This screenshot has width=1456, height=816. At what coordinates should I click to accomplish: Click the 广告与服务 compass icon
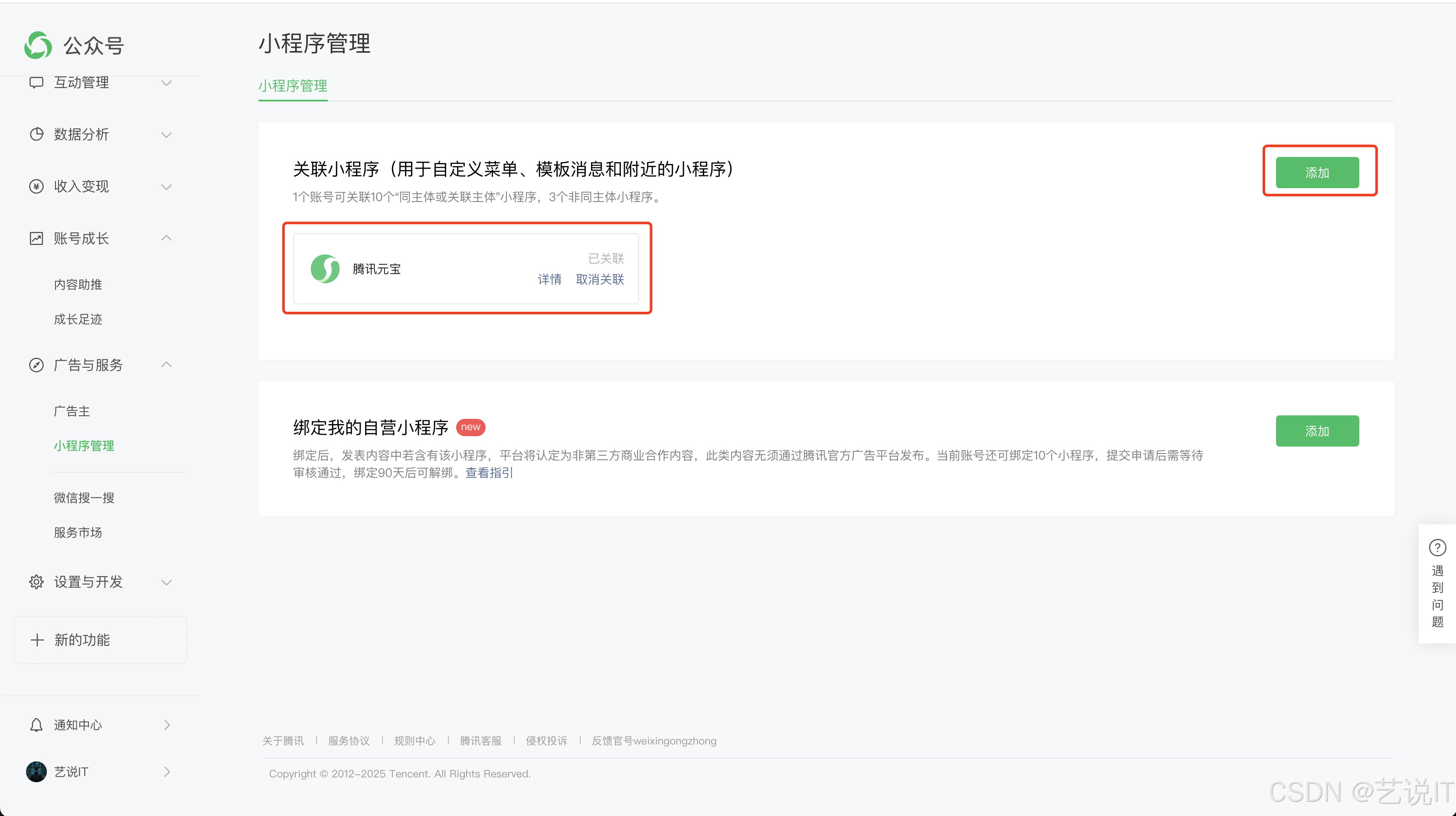[x=36, y=365]
